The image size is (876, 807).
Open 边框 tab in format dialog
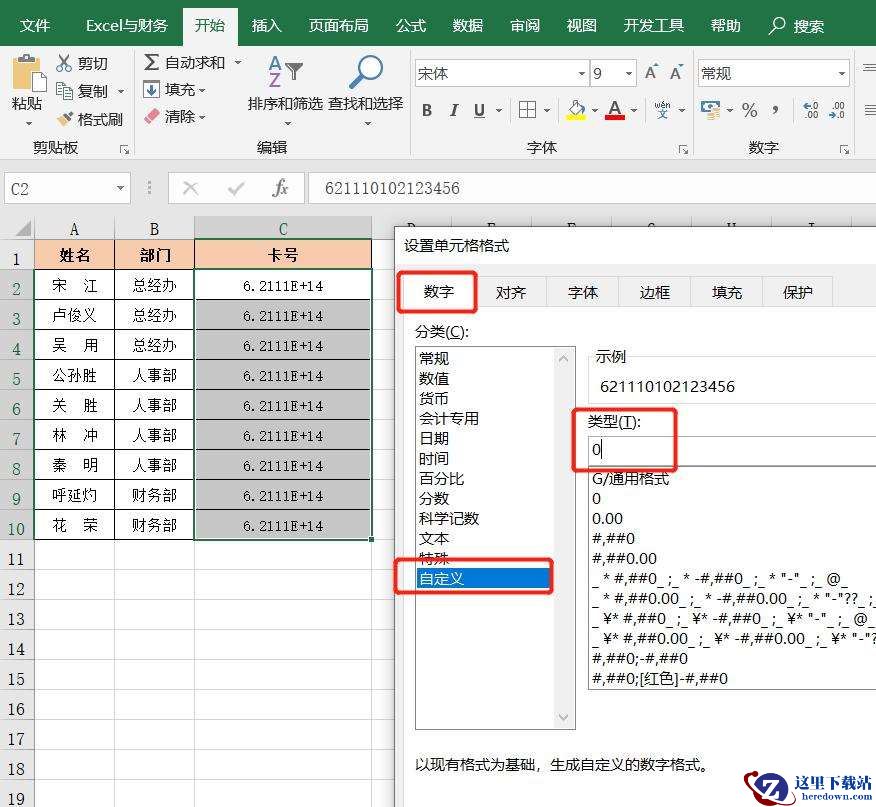[654, 292]
